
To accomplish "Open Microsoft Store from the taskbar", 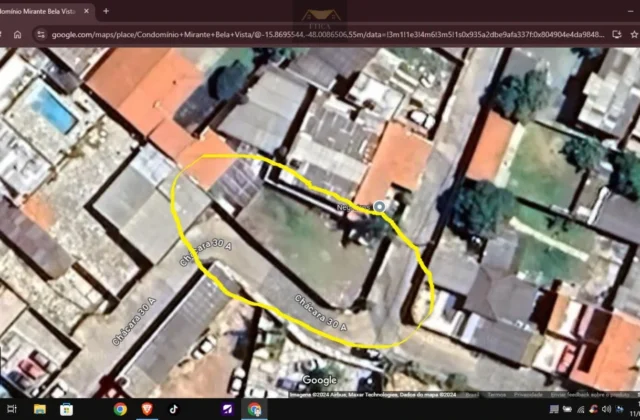I will pos(66,409).
